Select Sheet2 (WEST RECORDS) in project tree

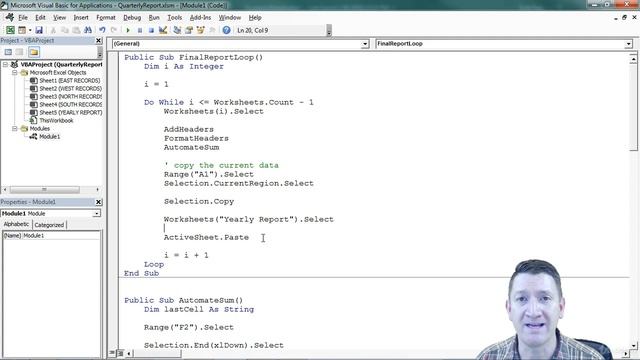click(70, 89)
